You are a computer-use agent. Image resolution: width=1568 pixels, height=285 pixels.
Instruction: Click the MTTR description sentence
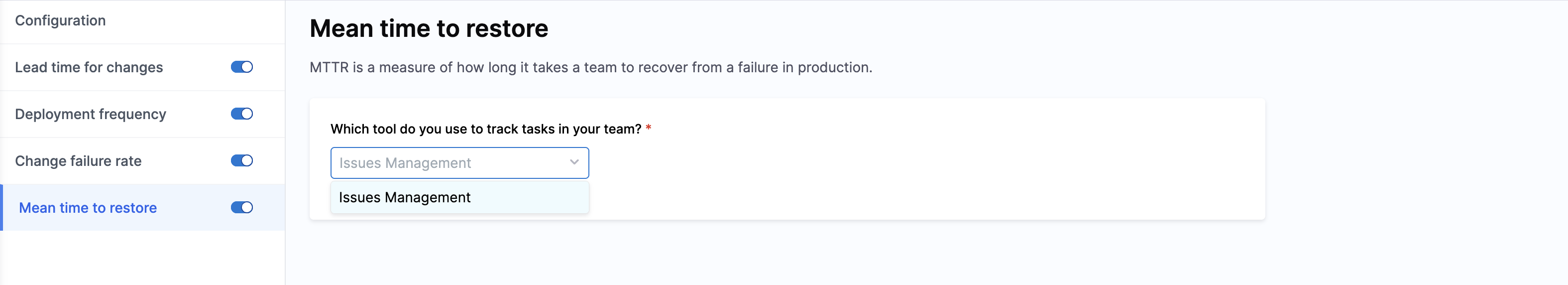(x=590, y=68)
